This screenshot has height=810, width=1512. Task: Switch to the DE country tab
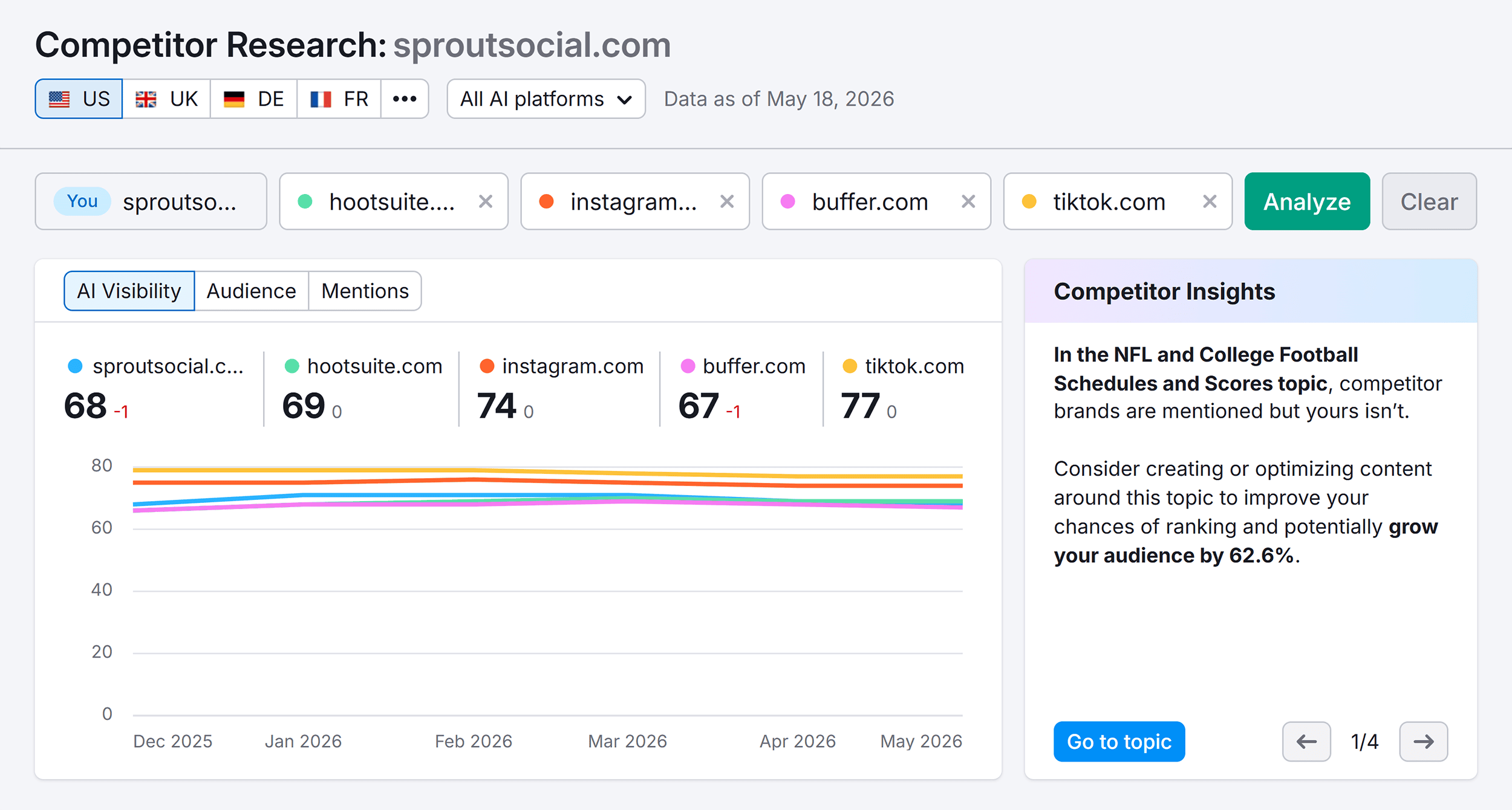253,99
